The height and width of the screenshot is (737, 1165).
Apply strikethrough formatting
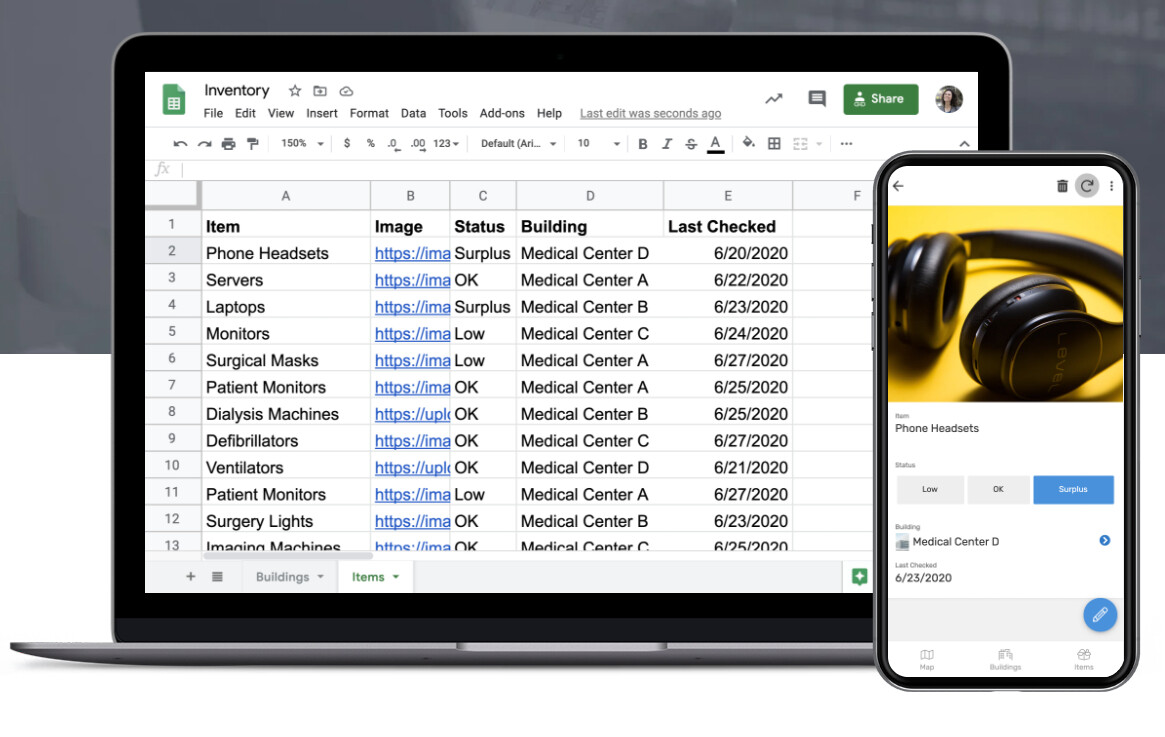click(690, 143)
